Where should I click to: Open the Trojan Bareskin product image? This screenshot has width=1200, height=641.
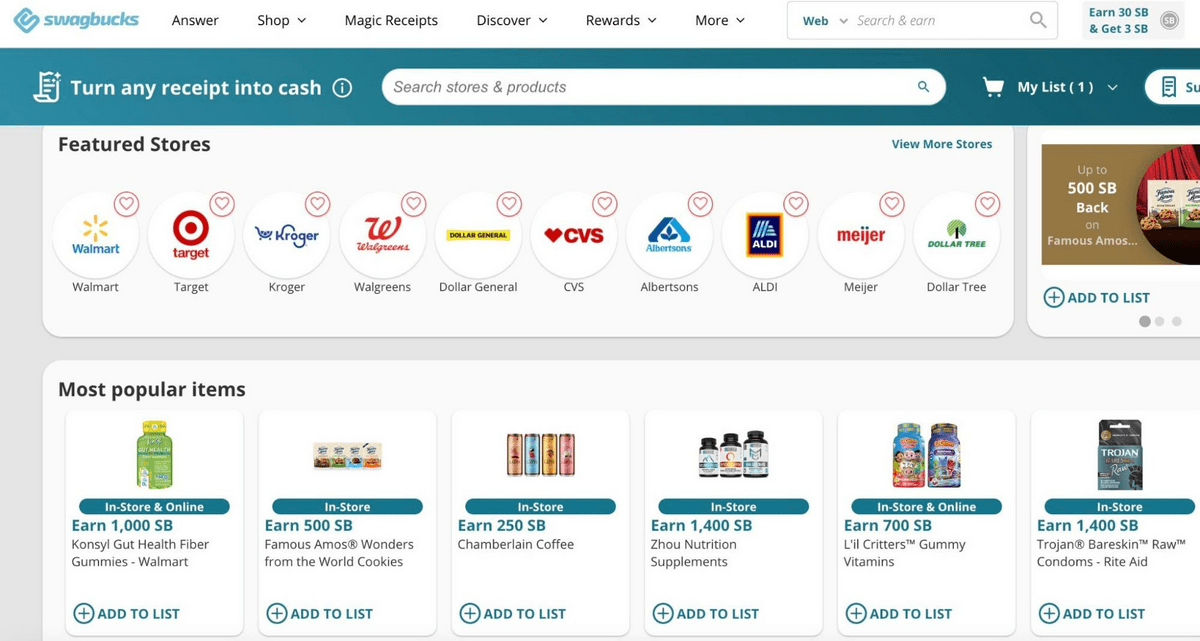pos(1119,455)
